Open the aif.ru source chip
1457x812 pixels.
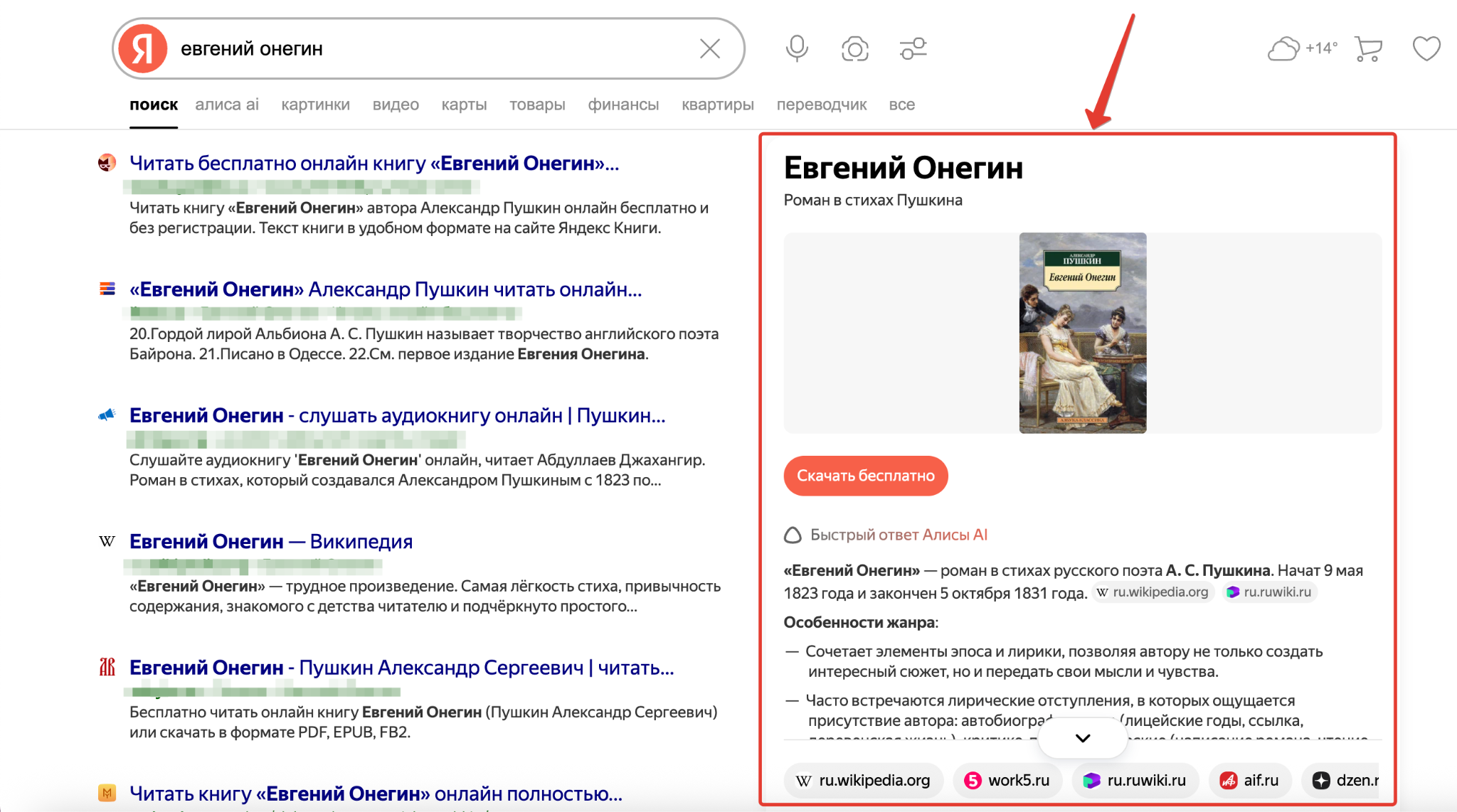click(1250, 780)
